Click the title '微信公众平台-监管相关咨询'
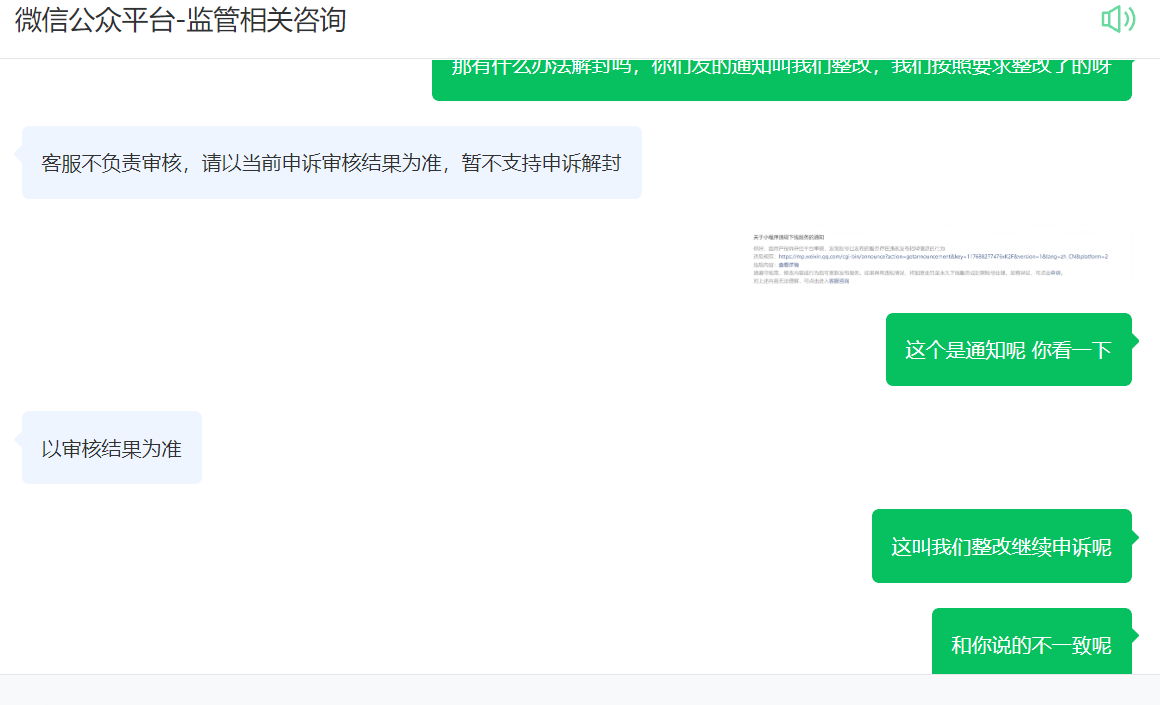The height and width of the screenshot is (705, 1160). (181, 20)
